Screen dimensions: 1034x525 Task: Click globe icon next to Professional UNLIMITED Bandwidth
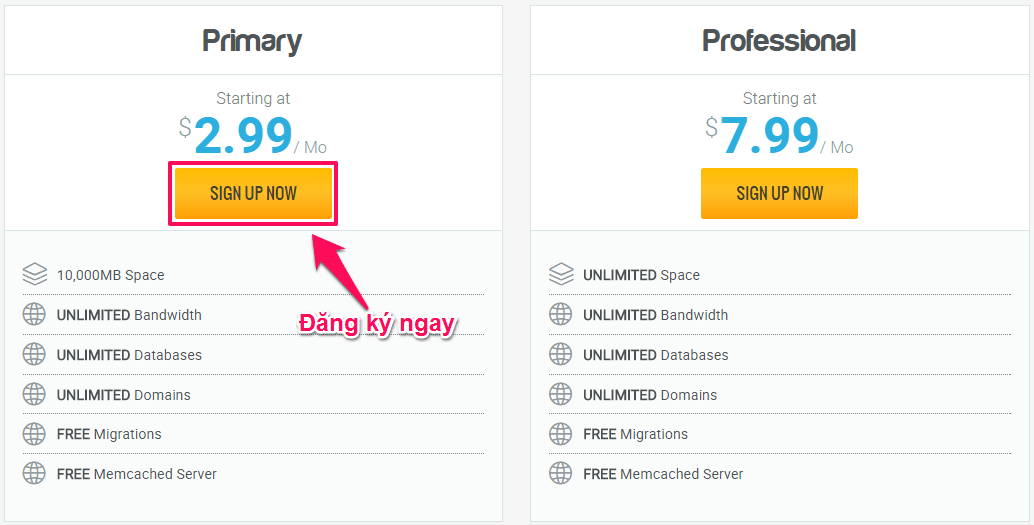click(561, 315)
